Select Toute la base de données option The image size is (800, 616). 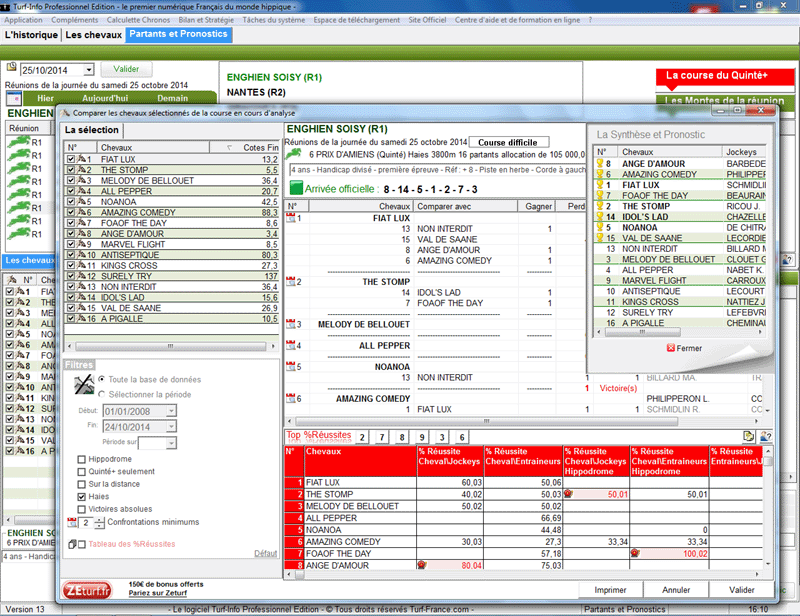(102, 379)
